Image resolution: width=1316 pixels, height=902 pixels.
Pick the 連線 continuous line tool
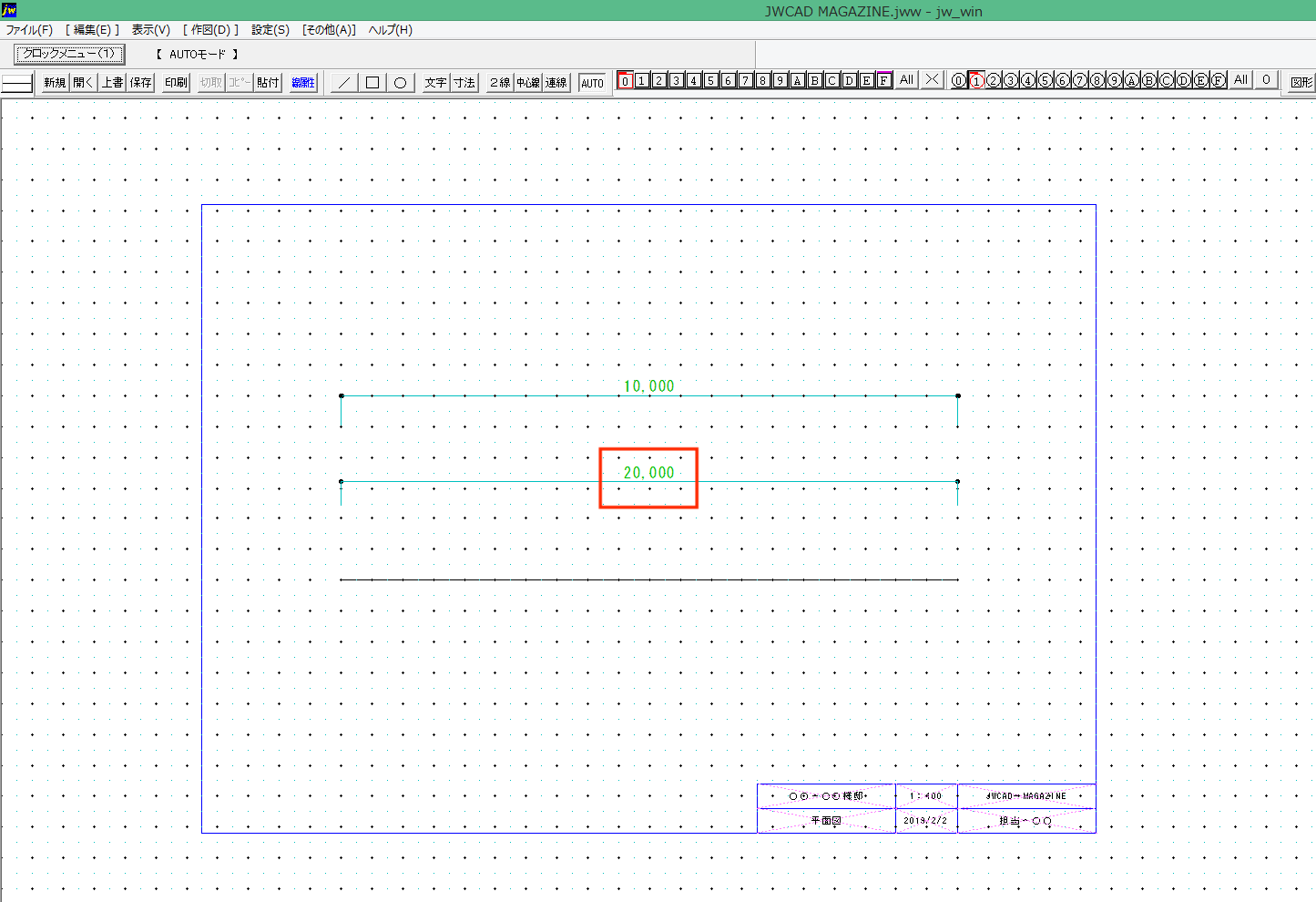pos(556,83)
